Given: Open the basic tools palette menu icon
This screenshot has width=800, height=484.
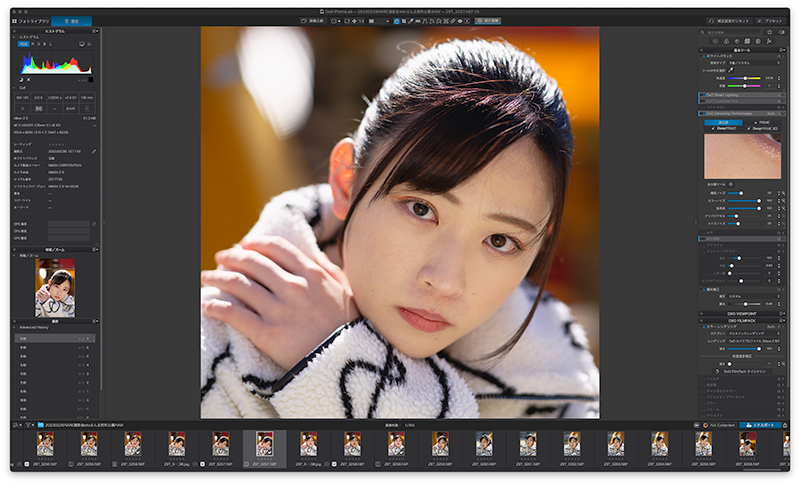Looking at the screenshot, I should (x=782, y=50).
